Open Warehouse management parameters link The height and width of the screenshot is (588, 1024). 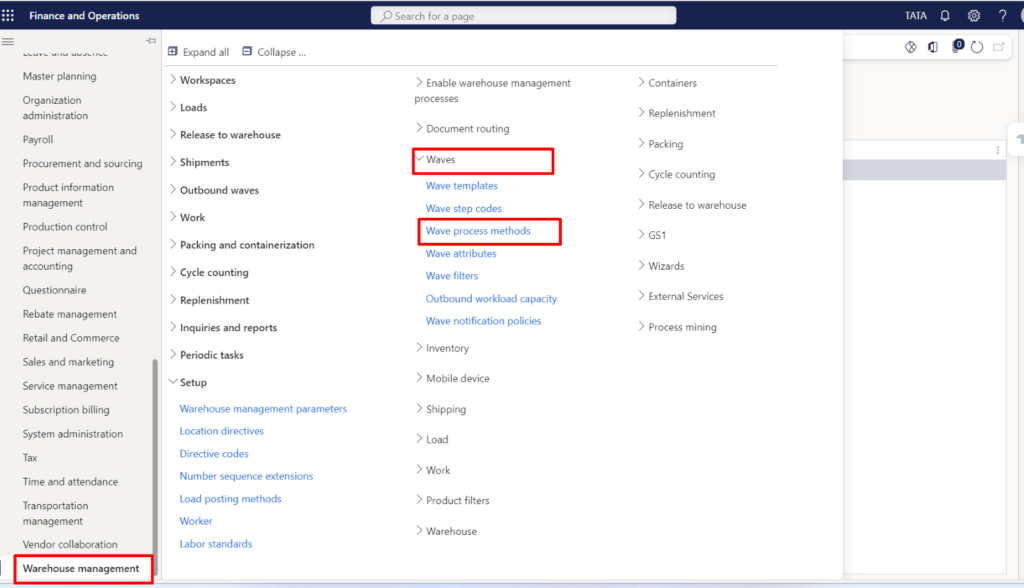point(263,408)
